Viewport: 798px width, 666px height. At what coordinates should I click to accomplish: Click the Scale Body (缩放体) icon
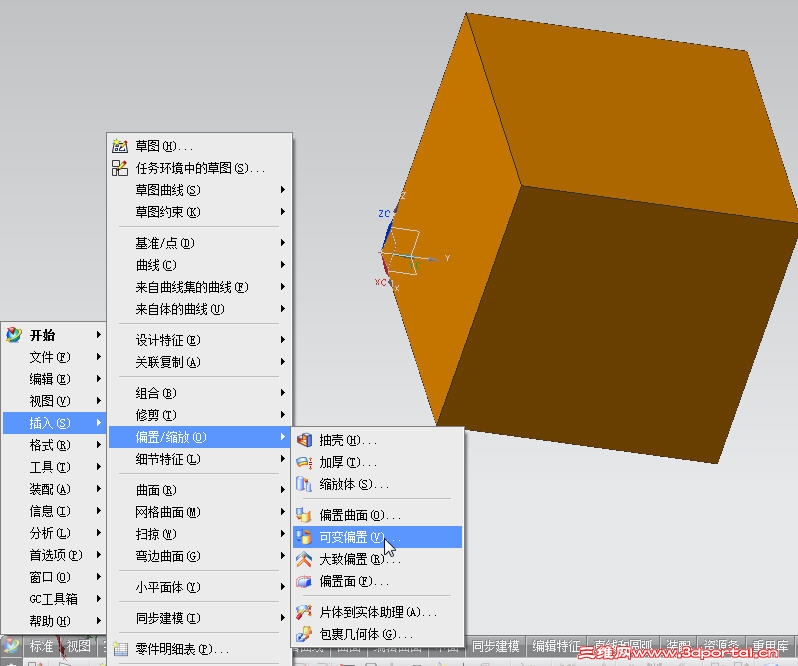coord(304,484)
